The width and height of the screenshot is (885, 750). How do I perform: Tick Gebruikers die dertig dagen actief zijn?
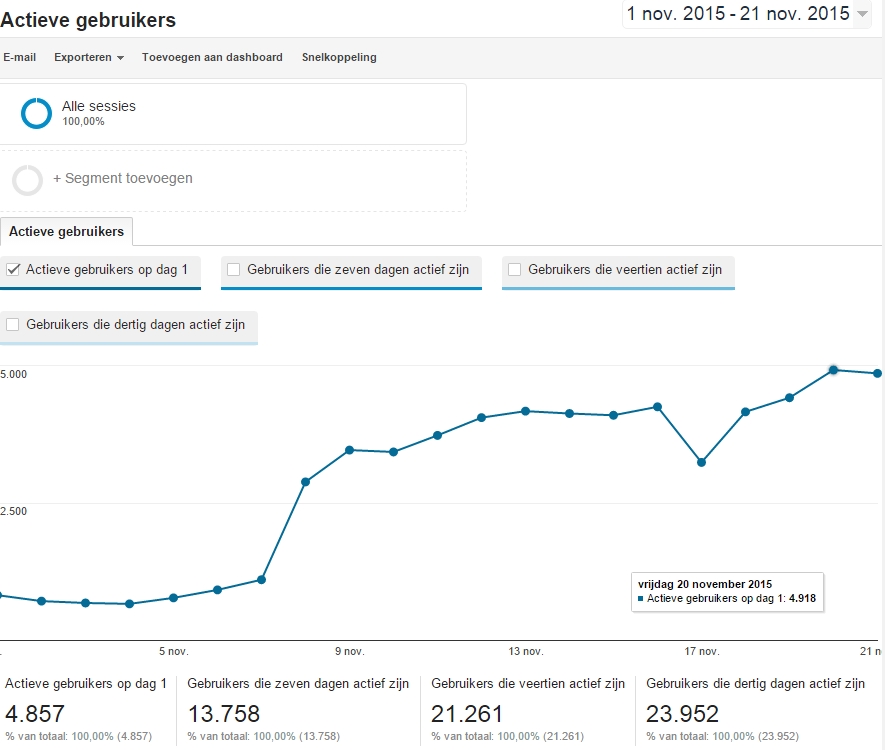pos(13,324)
